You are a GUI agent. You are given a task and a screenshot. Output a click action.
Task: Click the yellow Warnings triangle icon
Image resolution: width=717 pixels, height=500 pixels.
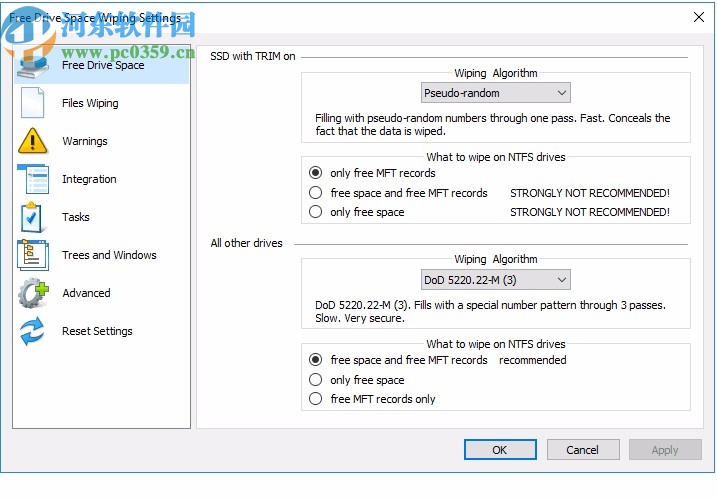32,141
